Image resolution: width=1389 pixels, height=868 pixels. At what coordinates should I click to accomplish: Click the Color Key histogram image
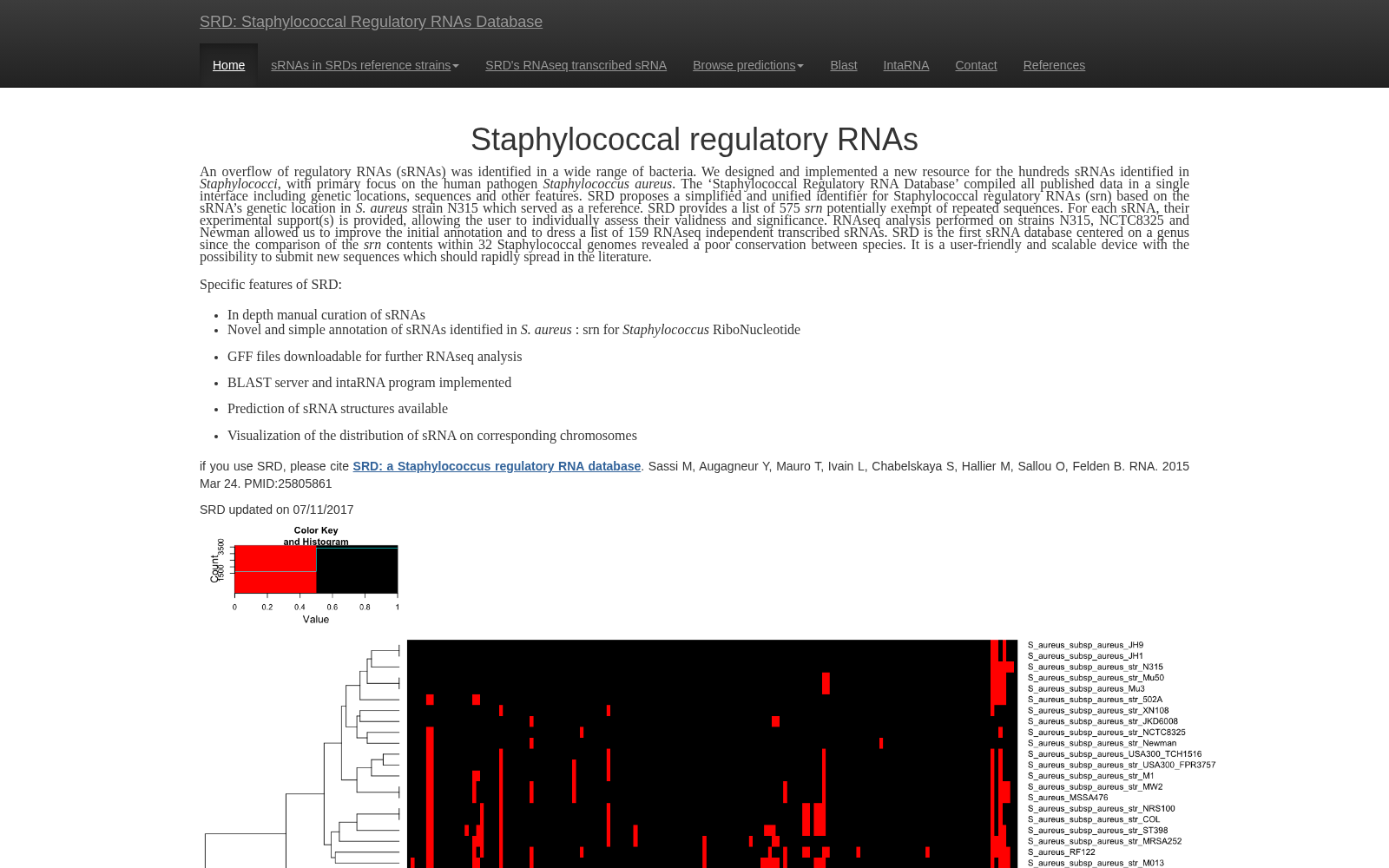pyautogui.click(x=305, y=575)
